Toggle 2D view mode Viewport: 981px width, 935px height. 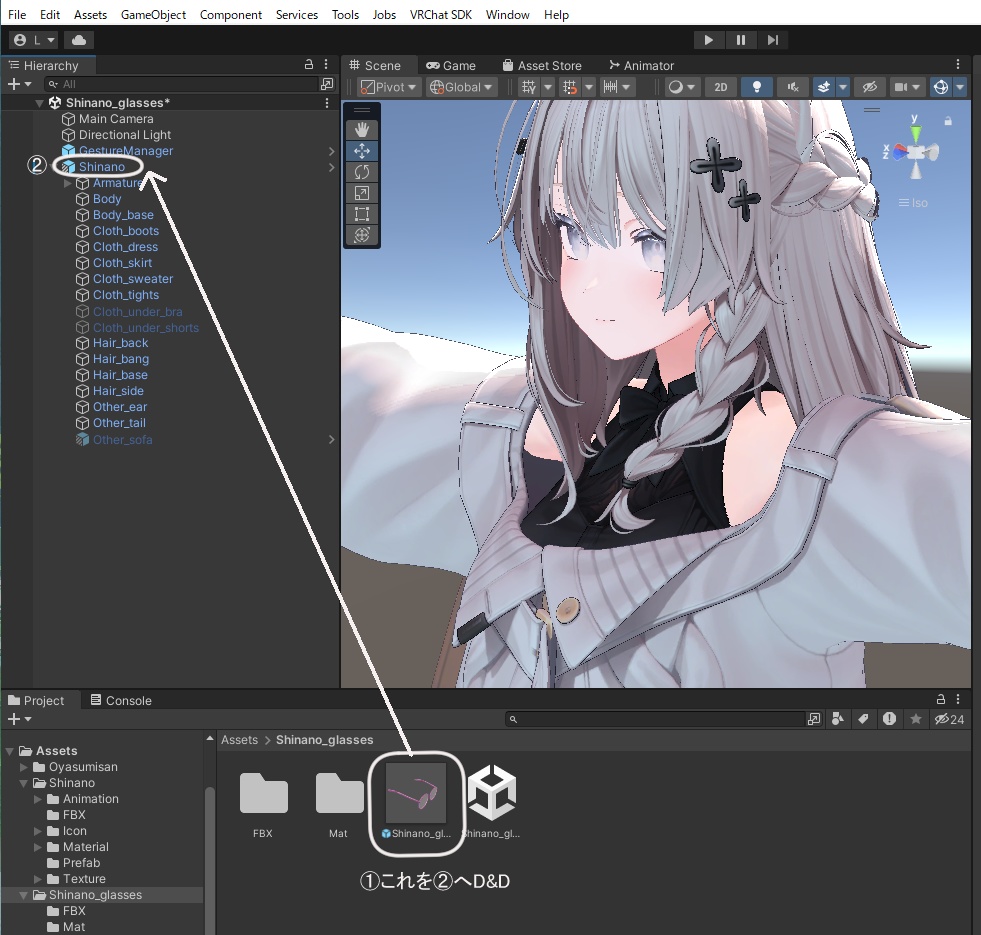(x=721, y=87)
